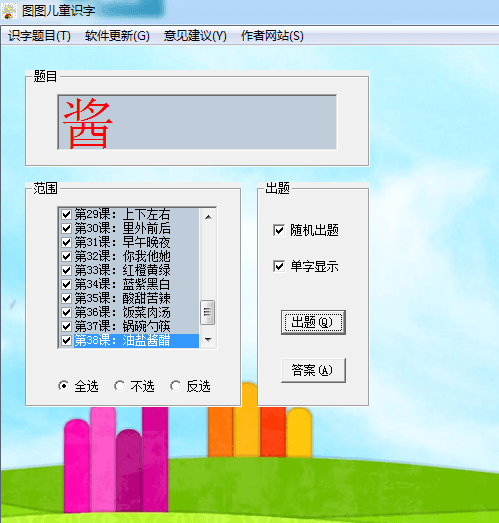Click the lesson list scrollbar thumb
This screenshot has width=499, height=523.
pos(207,312)
